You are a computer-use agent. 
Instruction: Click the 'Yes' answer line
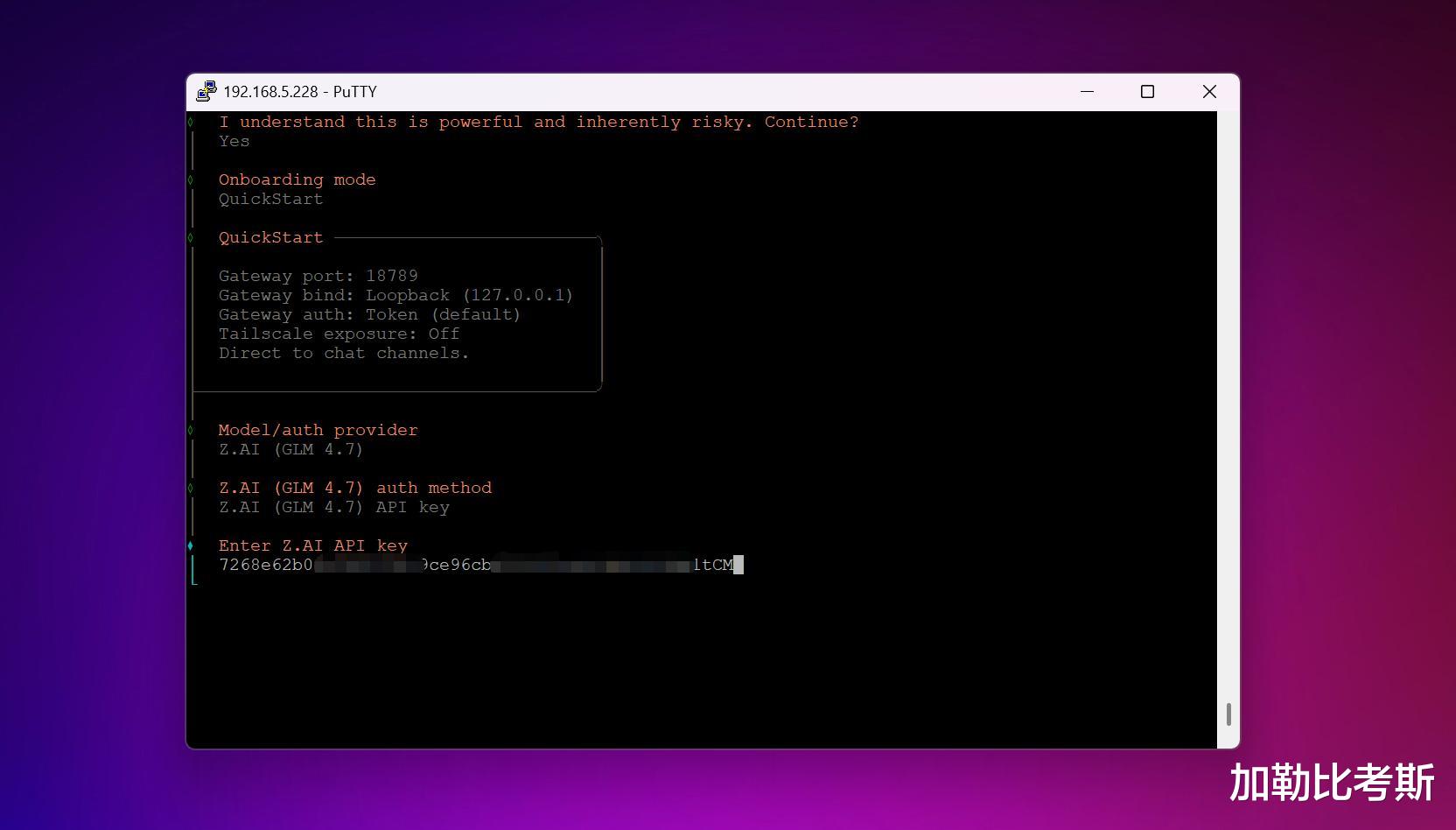coord(234,141)
